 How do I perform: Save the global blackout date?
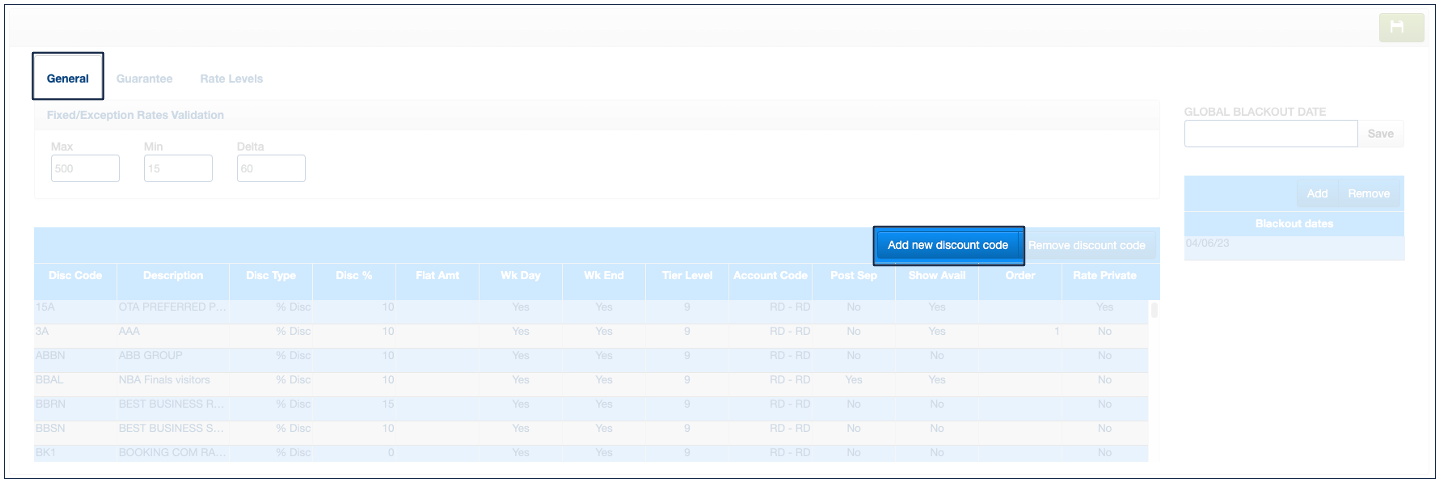(x=1380, y=134)
